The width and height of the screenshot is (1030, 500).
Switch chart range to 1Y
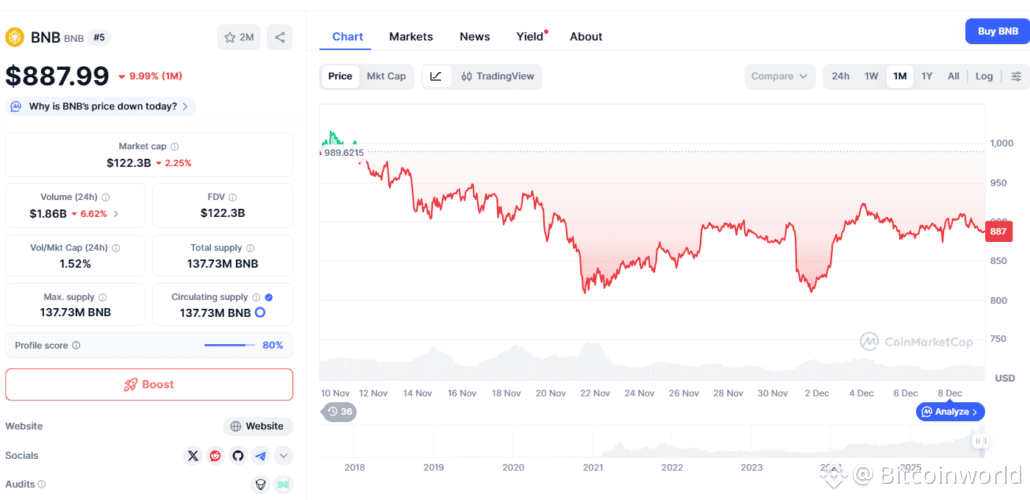927,76
